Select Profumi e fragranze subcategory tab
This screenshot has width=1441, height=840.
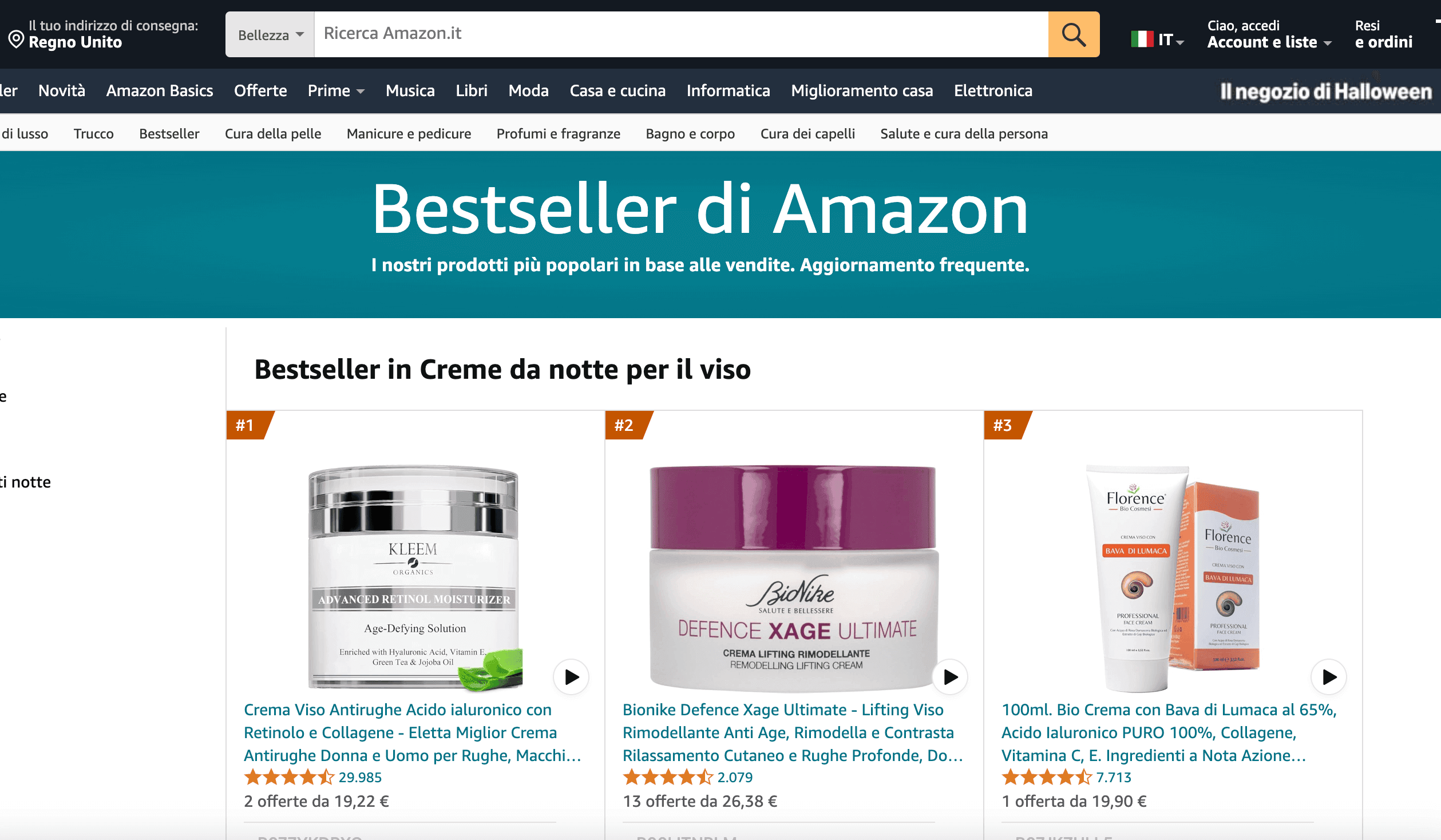click(x=559, y=133)
